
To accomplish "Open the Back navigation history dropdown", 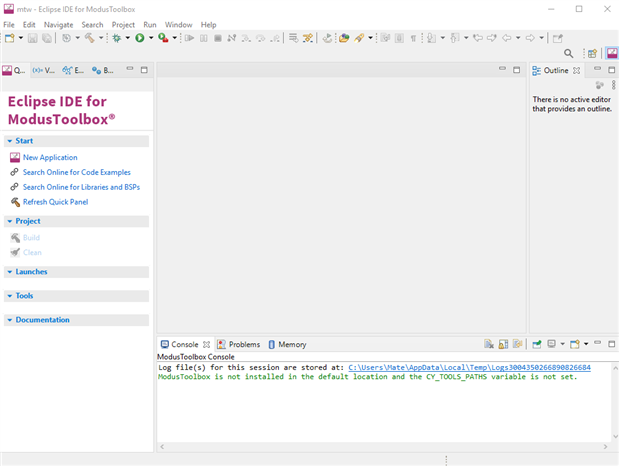I will click(x=518, y=38).
